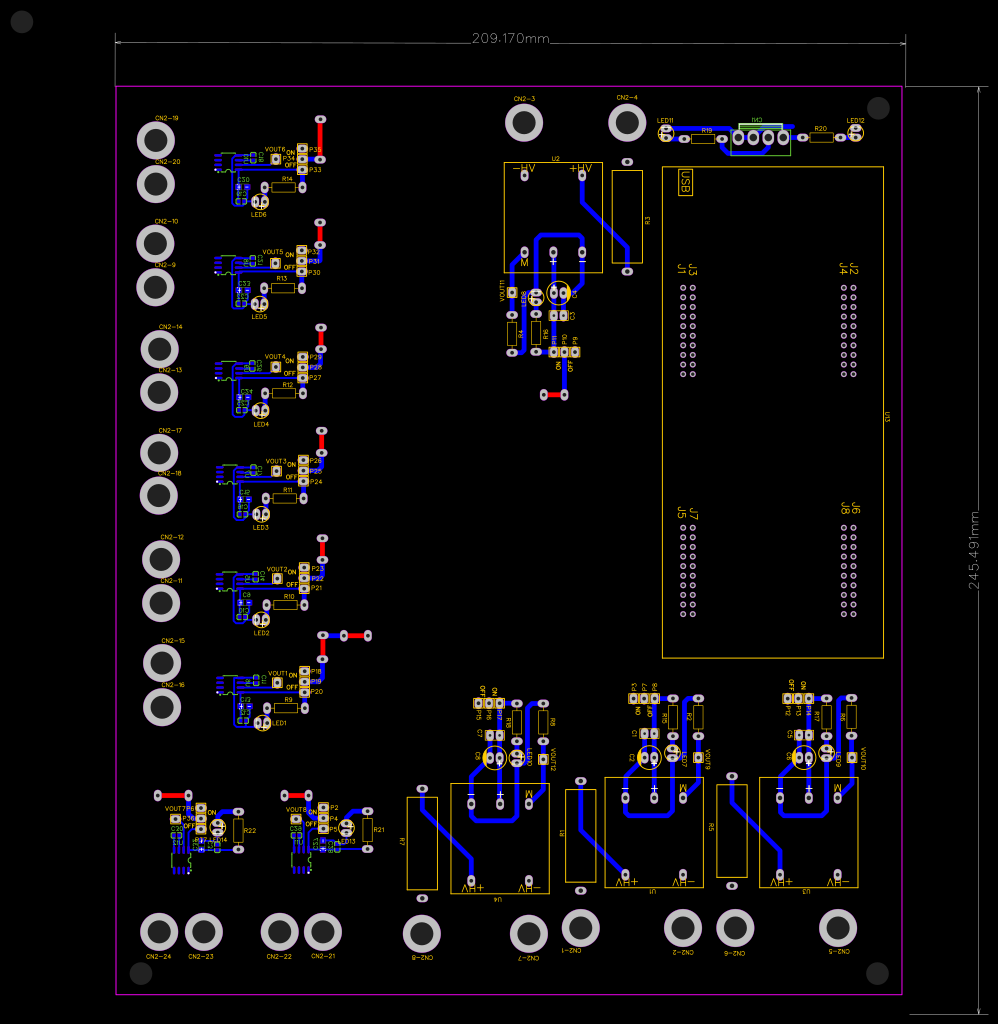Select resistor R14 near VOUT6

(283, 187)
